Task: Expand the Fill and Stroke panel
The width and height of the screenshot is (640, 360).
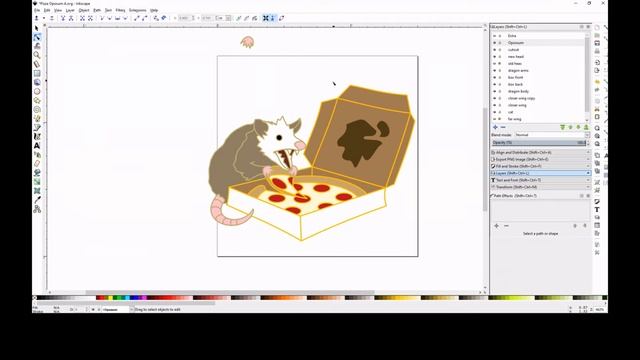Action: click(x=541, y=166)
